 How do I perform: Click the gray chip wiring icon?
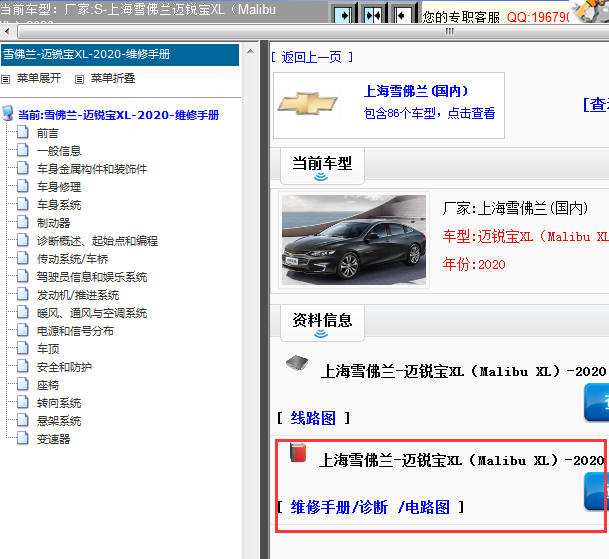pyautogui.click(x=297, y=363)
